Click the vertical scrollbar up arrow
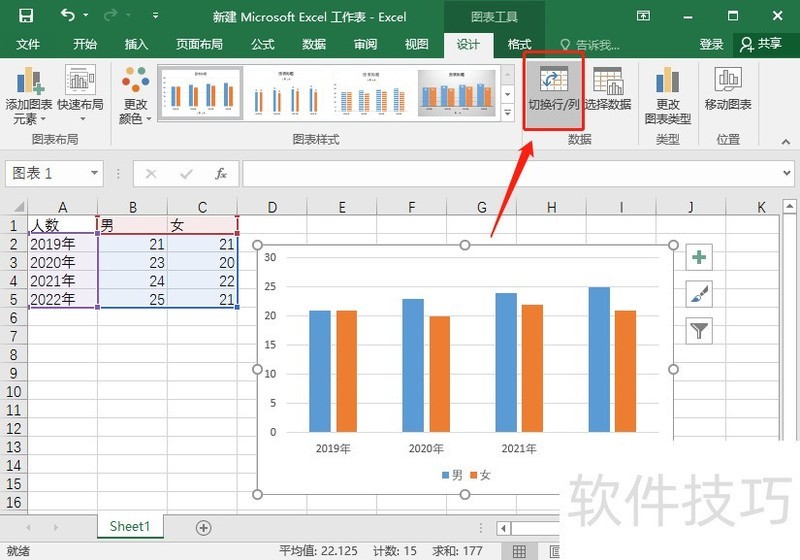Image resolution: width=800 pixels, height=560 pixels. coord(789,207)
